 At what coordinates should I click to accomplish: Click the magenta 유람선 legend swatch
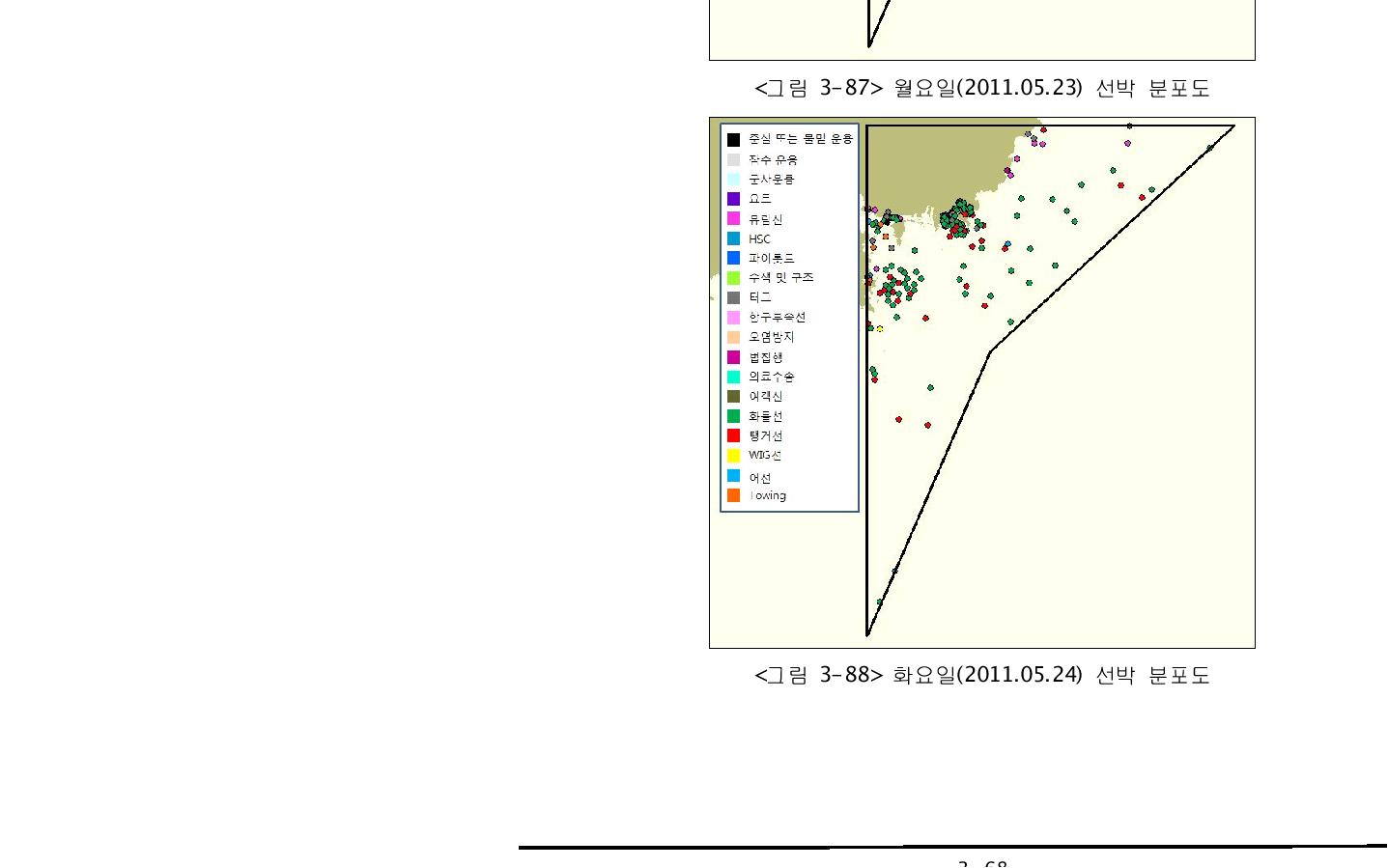click(734, 219)
